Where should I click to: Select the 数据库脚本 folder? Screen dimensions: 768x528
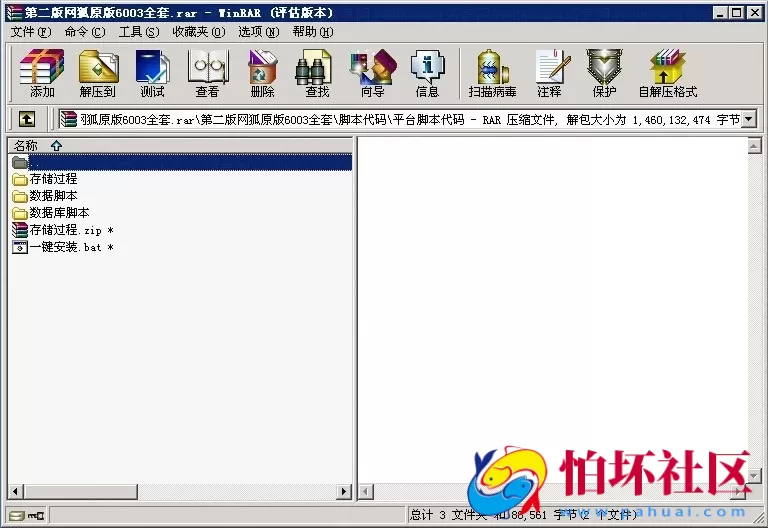point(50,213)
